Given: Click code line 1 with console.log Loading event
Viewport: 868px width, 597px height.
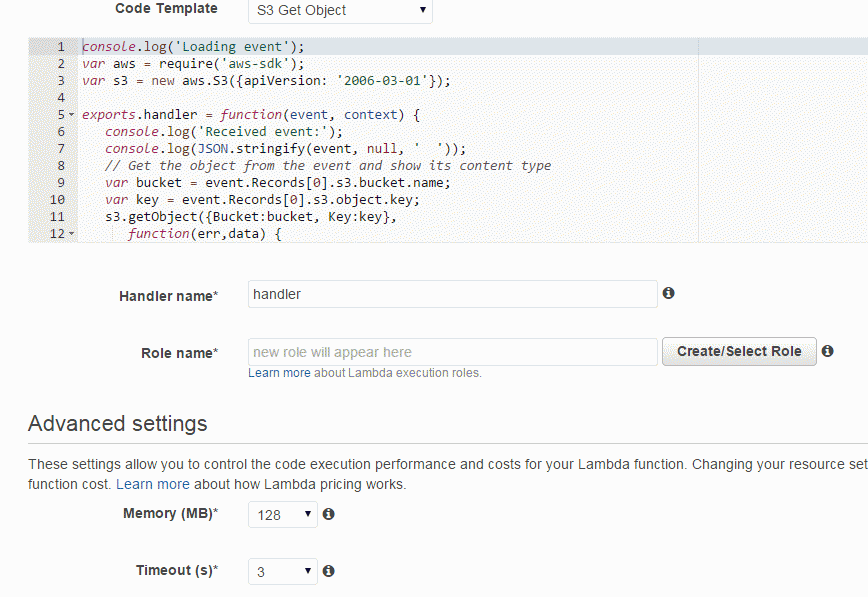Looking at the screenshot, I should tap(193, 47).
